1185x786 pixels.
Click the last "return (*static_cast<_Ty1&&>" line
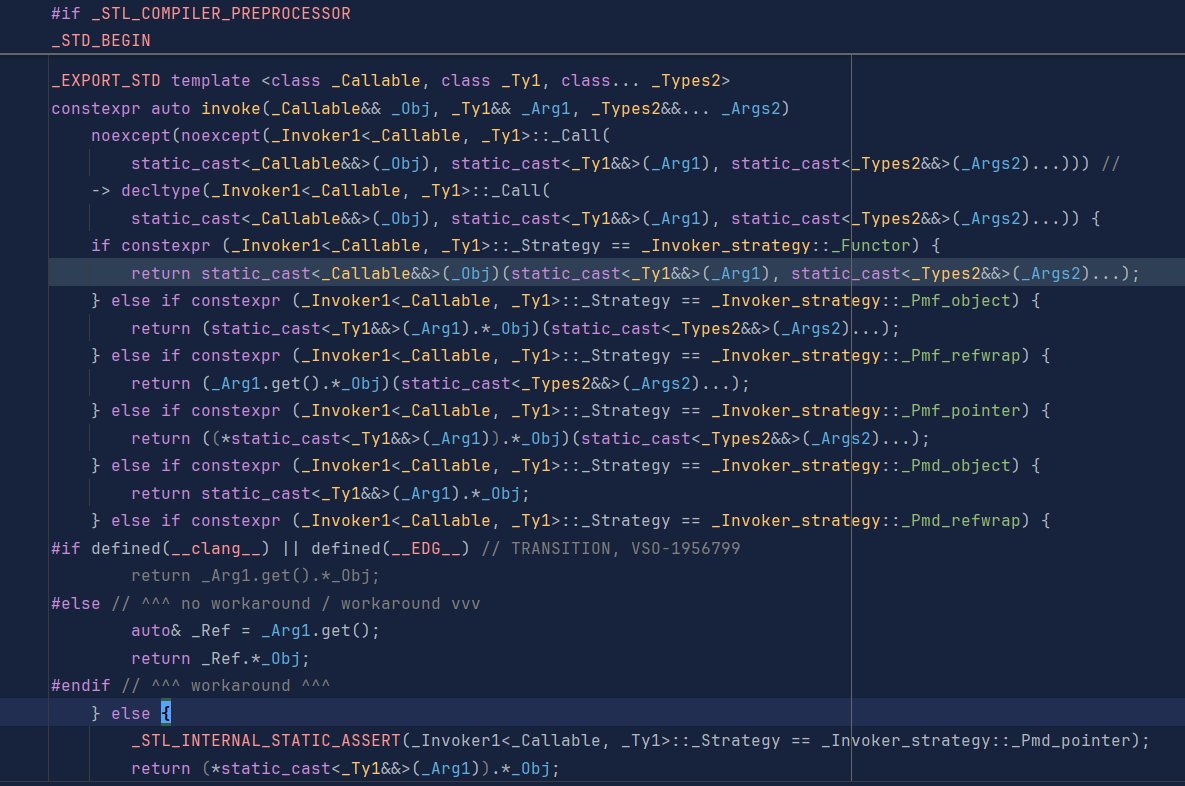[x=345, y=769]
